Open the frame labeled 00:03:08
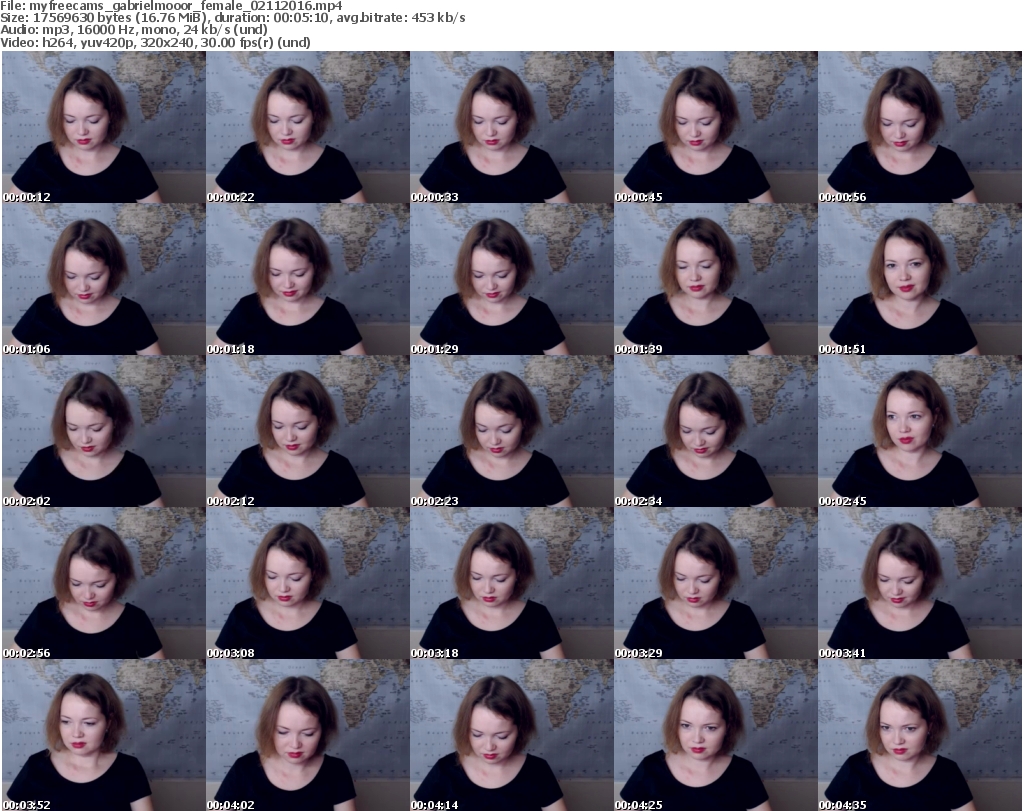Screen dimensions: 1024x811 coord(307,583)
